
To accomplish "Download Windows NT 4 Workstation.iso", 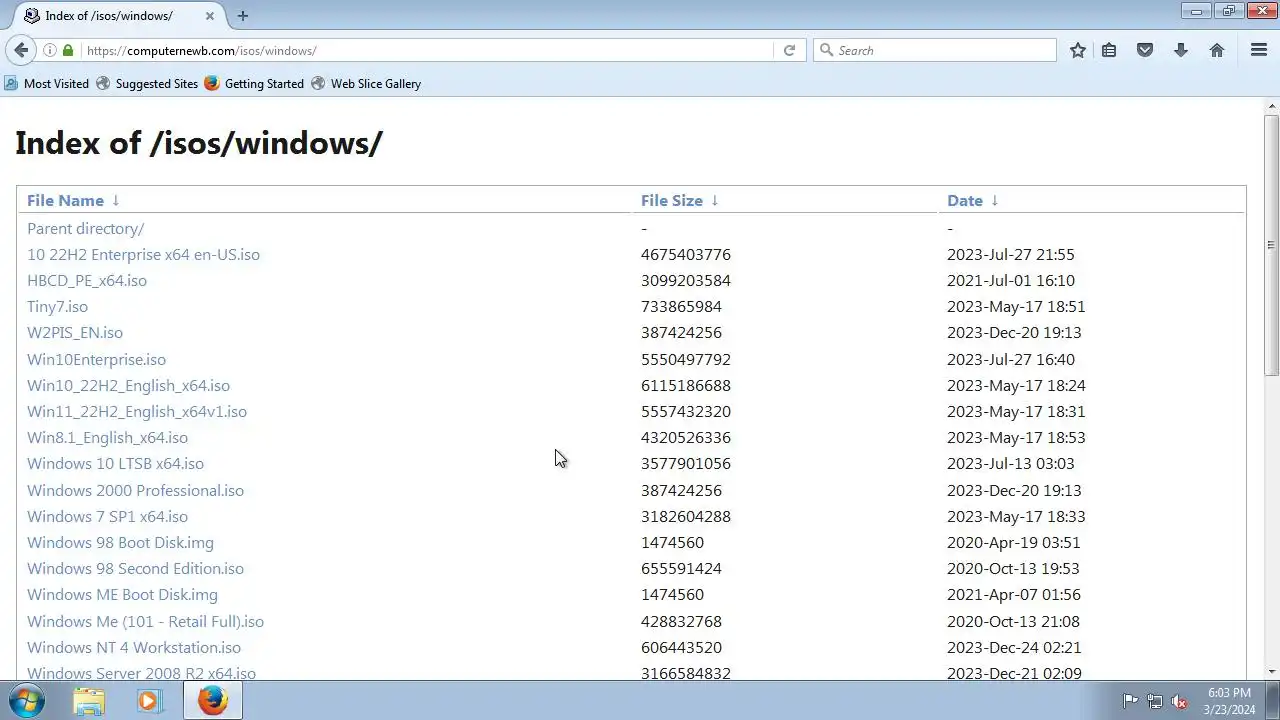I will 134,647.
